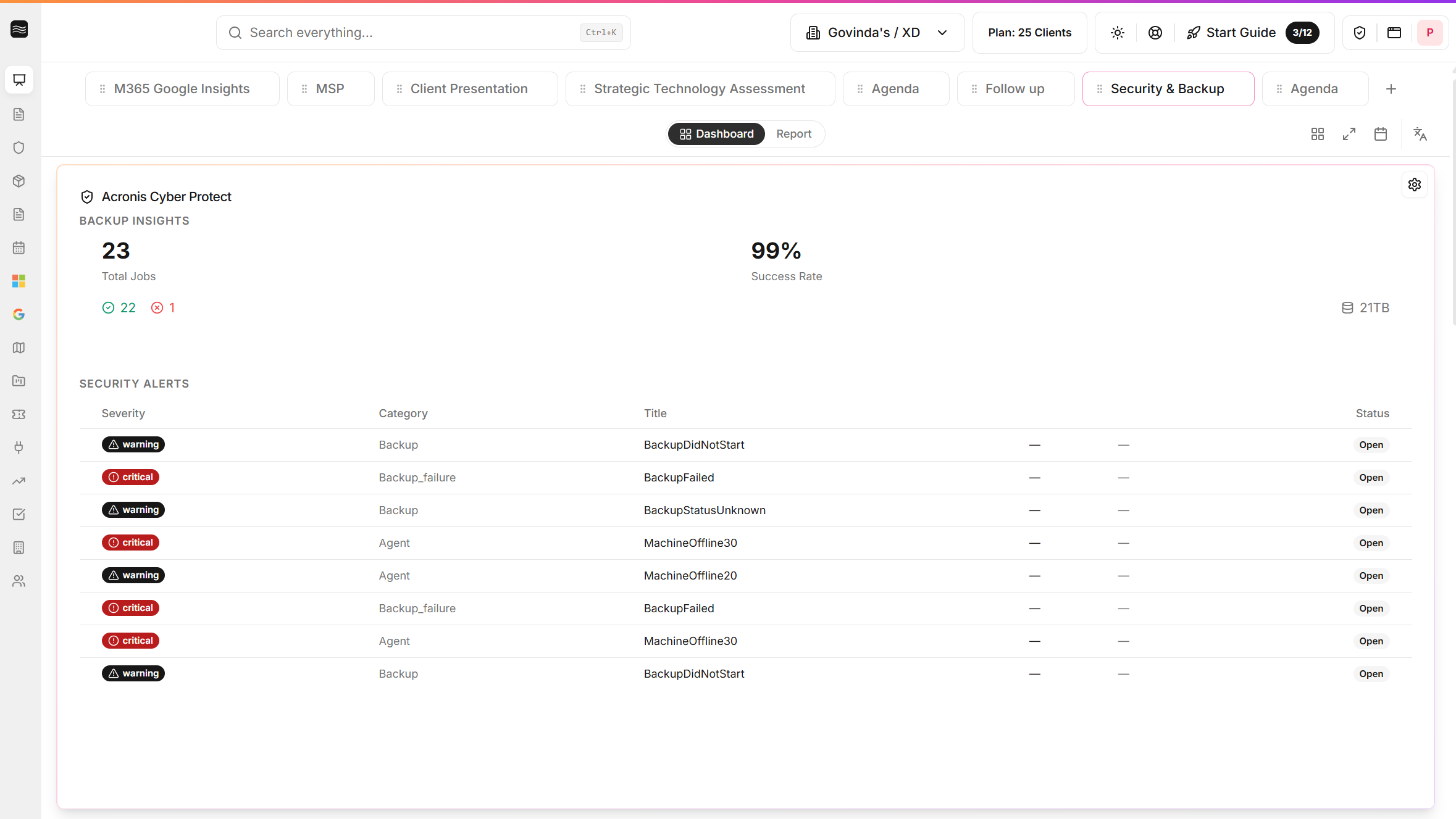Open the map icon in left sidebar

(19, 347)
